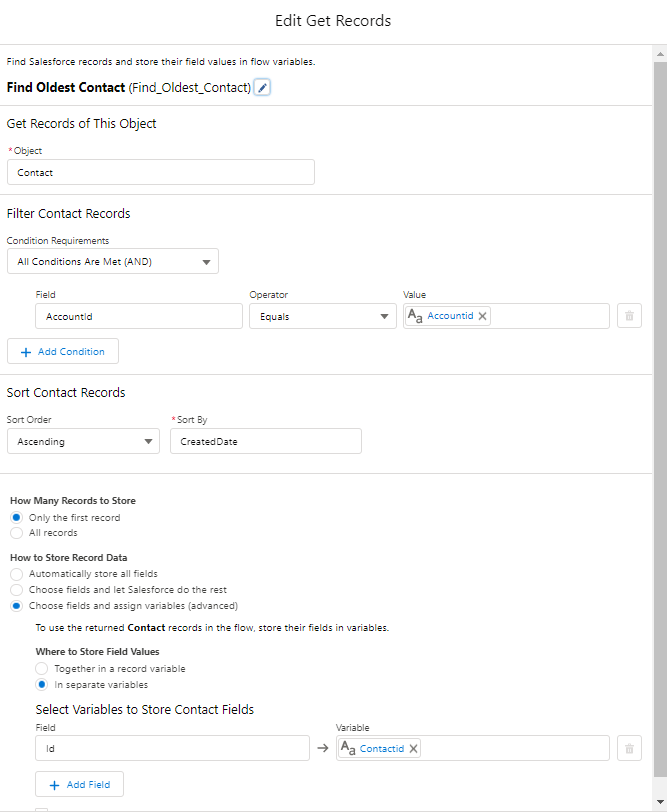Choose Automatically store all fields
Viewport: 667px width, 812px height.
(x=17, y=575)
